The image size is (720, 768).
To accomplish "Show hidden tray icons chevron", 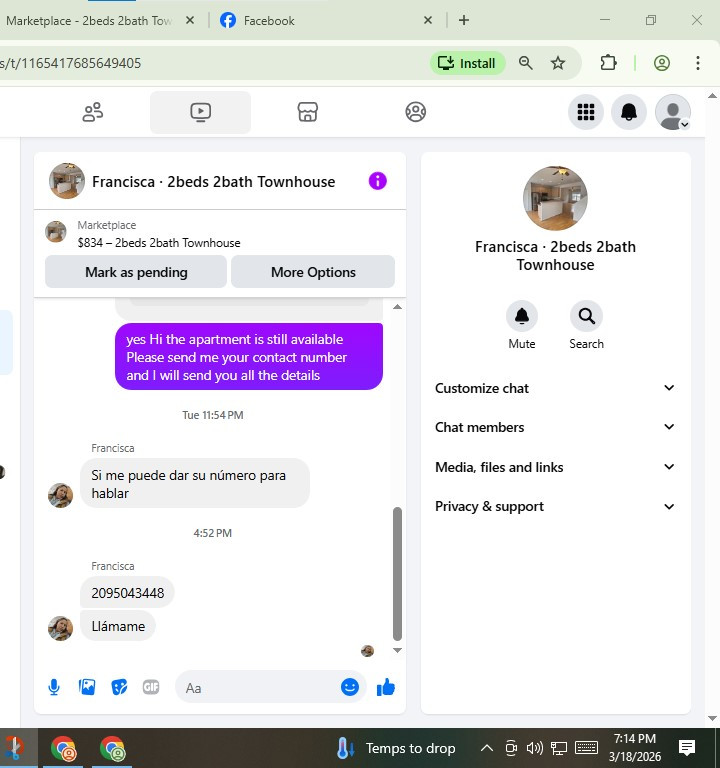I will click(486, 748).
